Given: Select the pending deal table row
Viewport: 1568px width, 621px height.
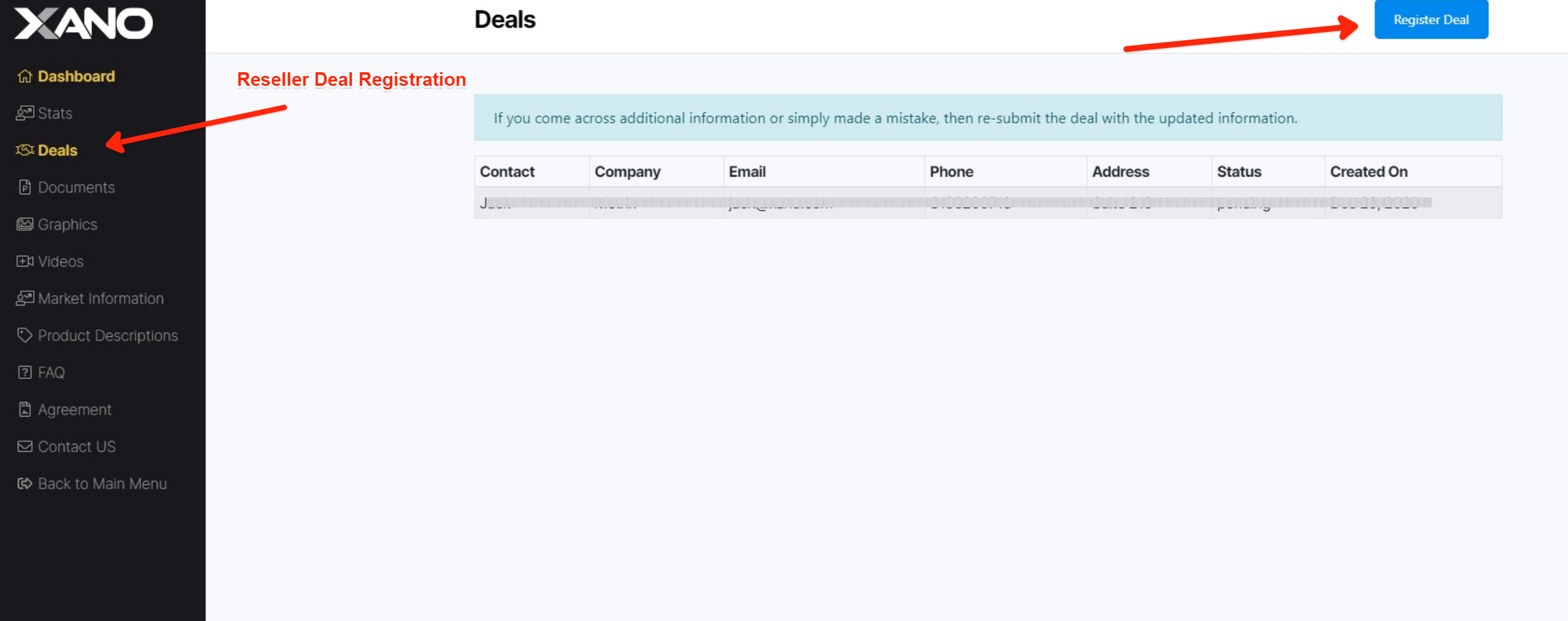Looking at the screenshot, I should (x=988, y=203).
